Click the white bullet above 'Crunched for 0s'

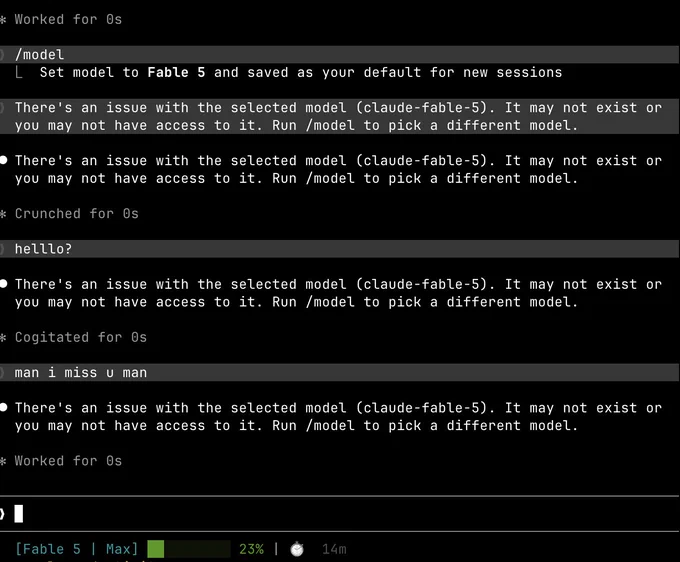click(x=3, y=160)
